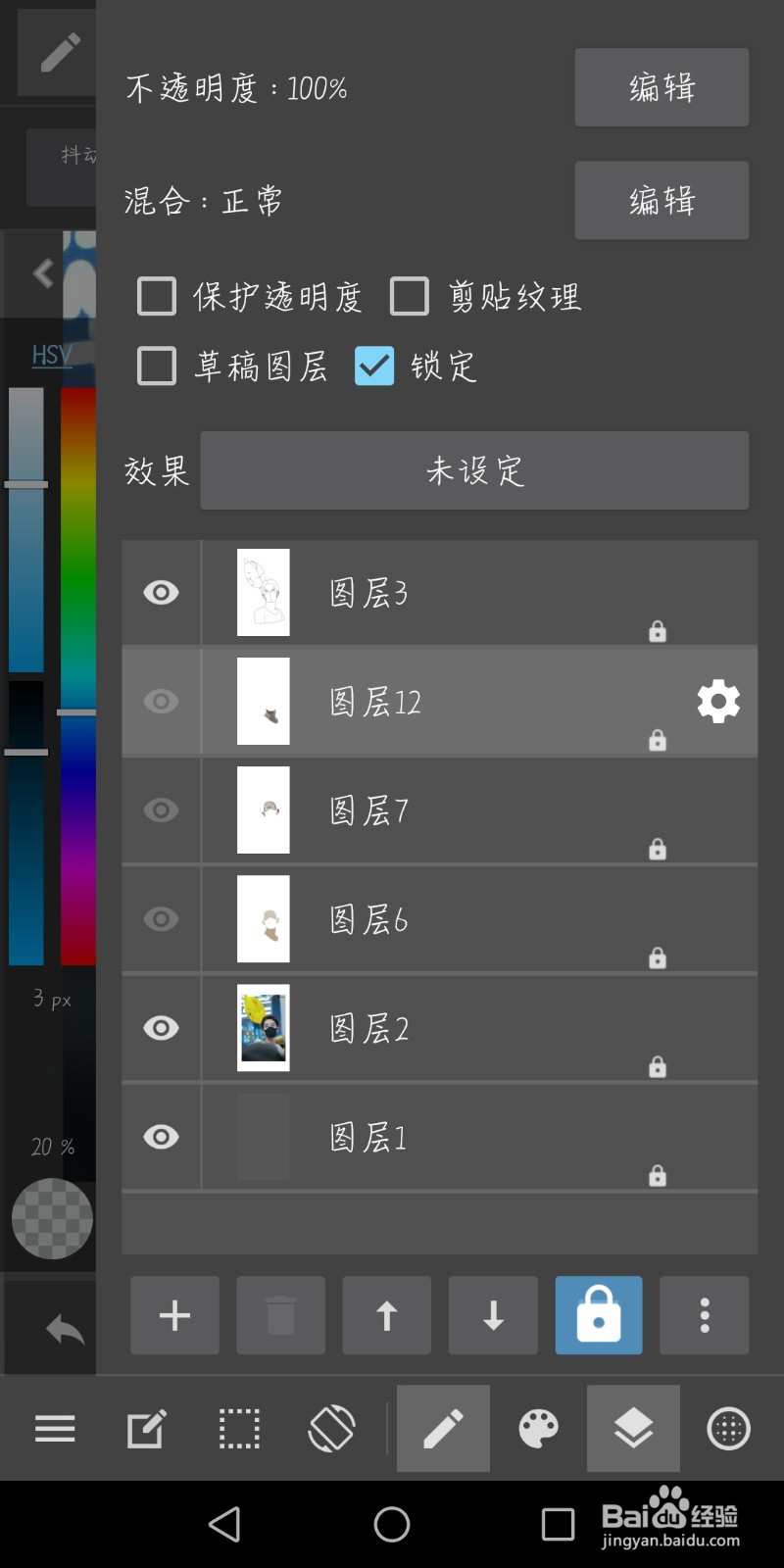The width and height of the screenshot is (784, 1568).
Task: Tap the transform/rotate tool icon
Action: [331, 1429]
